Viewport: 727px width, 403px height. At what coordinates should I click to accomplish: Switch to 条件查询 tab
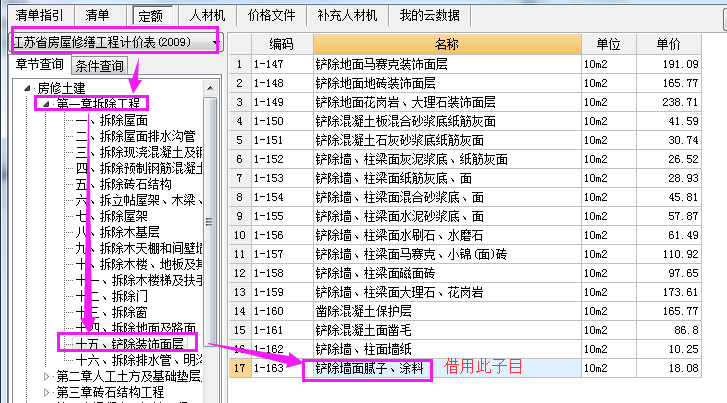tap(100, 66)
